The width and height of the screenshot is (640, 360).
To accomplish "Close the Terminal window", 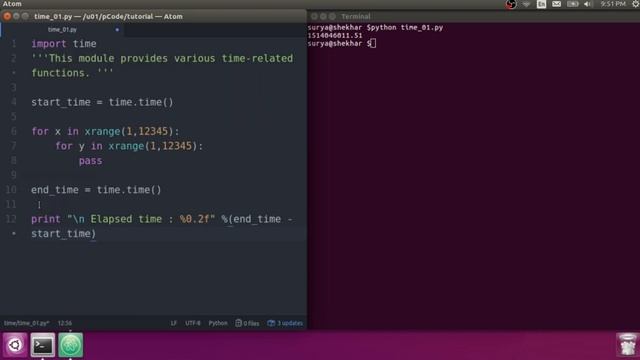I will tap(314, 16).
